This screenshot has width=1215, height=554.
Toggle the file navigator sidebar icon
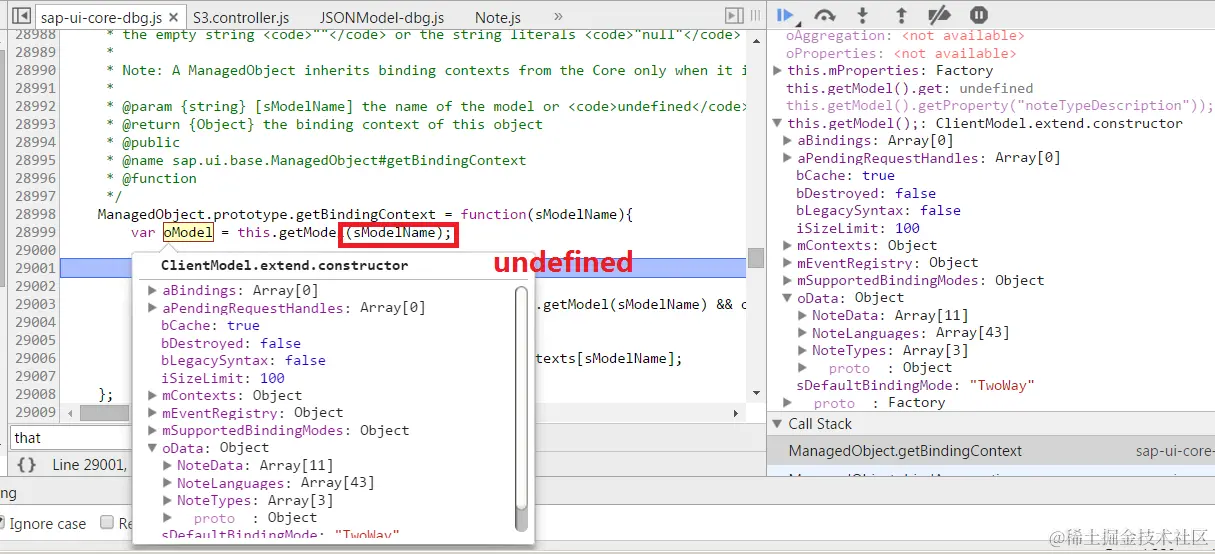point(21,17)
